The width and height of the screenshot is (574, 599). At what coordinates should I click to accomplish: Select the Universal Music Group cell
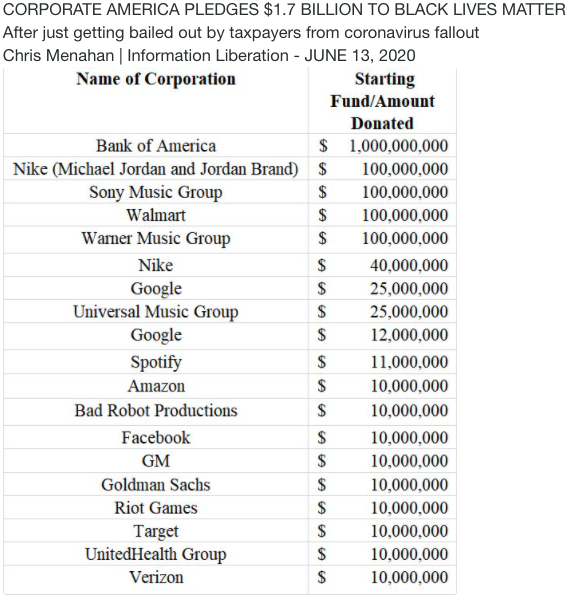tap(156, 312)
